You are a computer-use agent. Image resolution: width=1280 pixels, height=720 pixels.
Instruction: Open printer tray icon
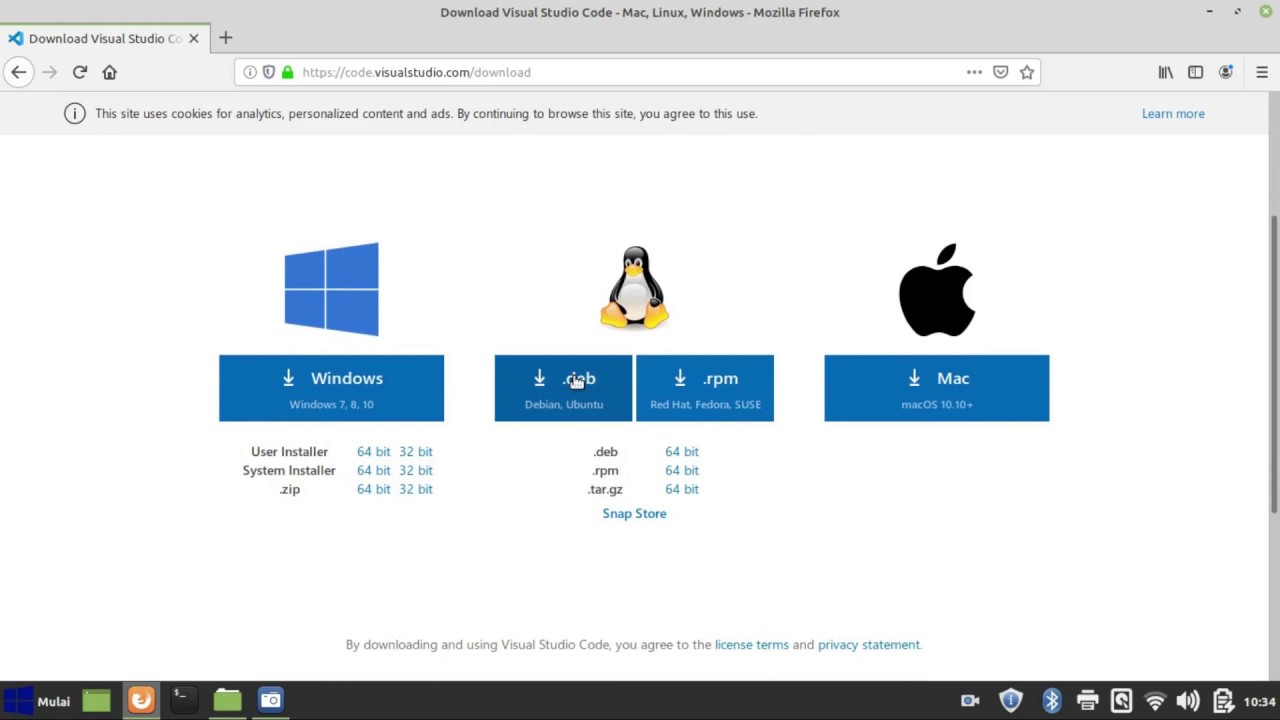[x=1087, y=701]
